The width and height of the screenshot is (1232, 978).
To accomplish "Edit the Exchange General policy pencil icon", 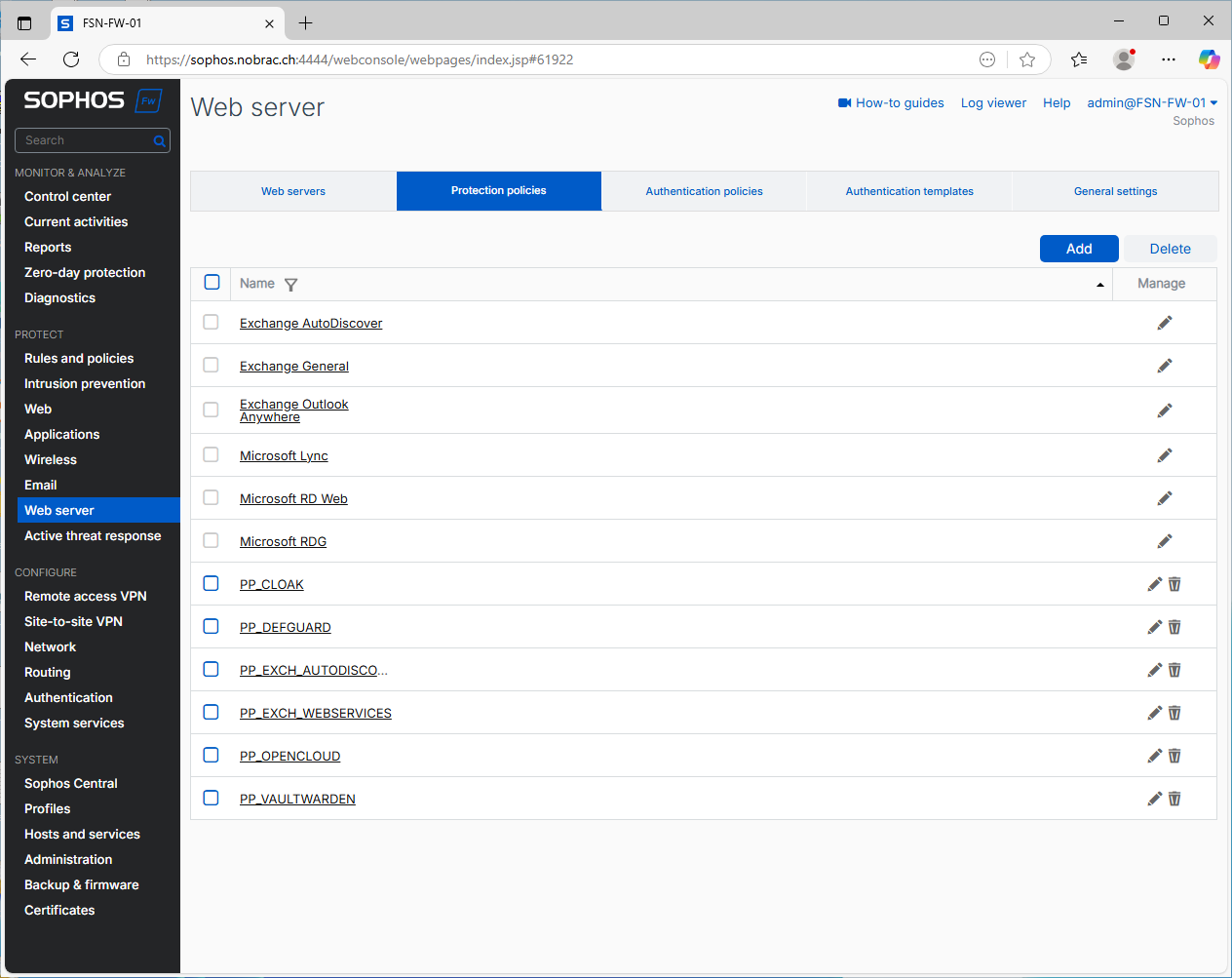I will point(1165,366).
